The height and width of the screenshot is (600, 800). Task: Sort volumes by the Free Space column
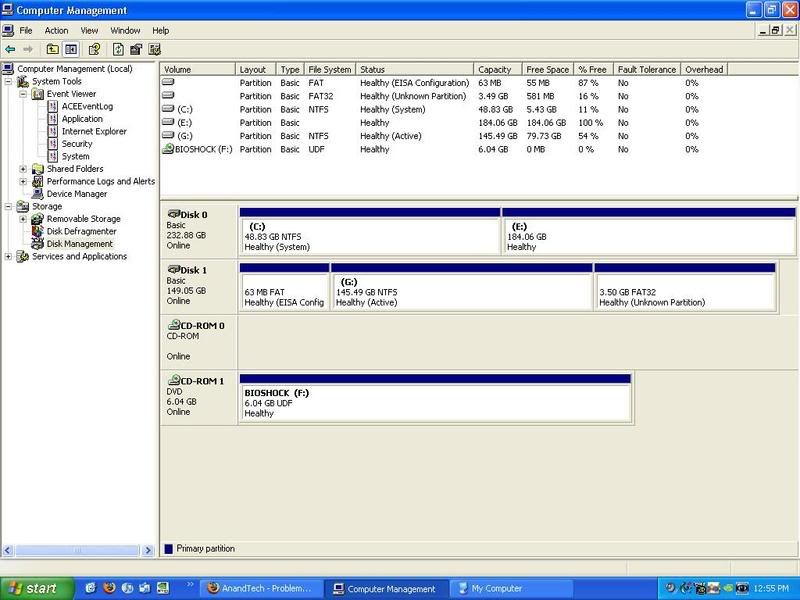point(548,70)
